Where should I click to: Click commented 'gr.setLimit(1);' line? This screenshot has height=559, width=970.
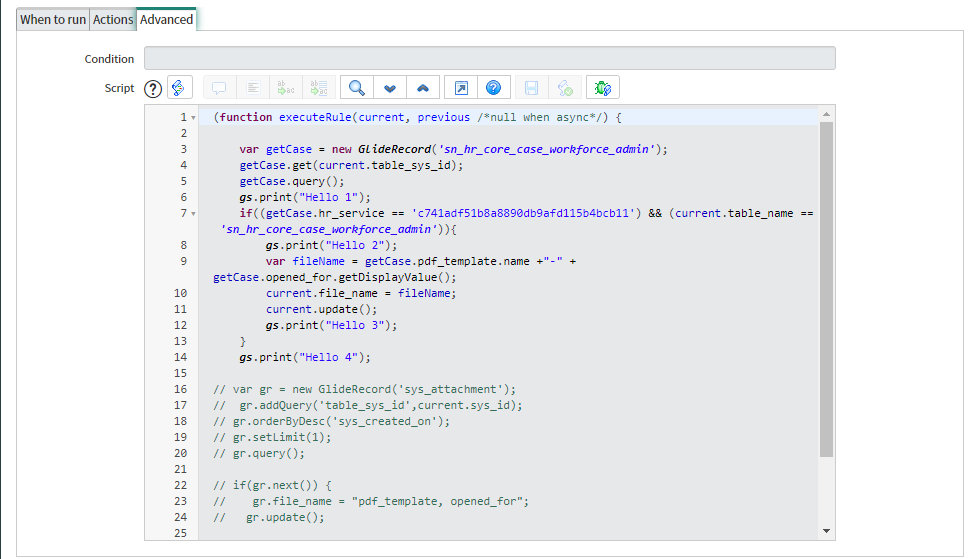tap(272, 438)
